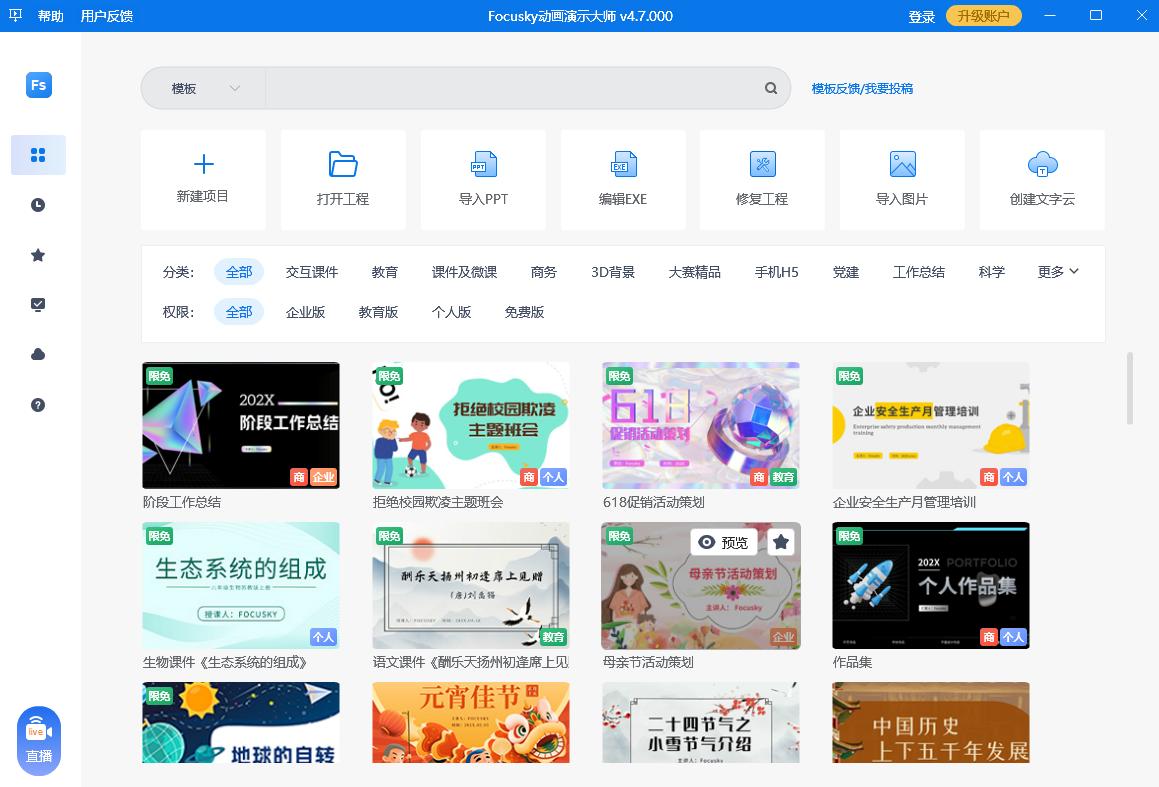
Task: Click the search magnifier icon
Action: point(770,88)
